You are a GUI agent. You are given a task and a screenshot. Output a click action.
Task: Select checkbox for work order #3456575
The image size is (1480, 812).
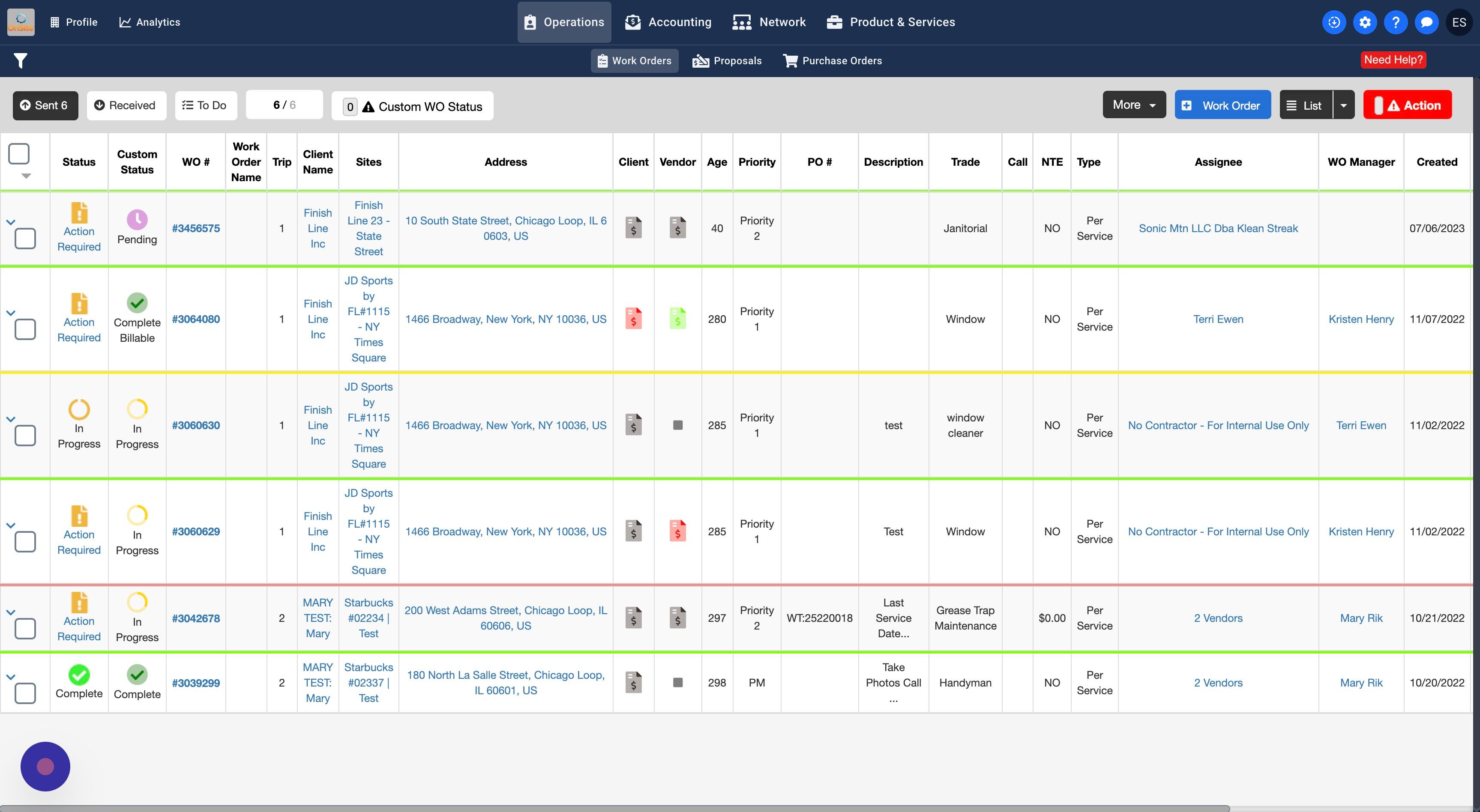(x=25, y=238)
